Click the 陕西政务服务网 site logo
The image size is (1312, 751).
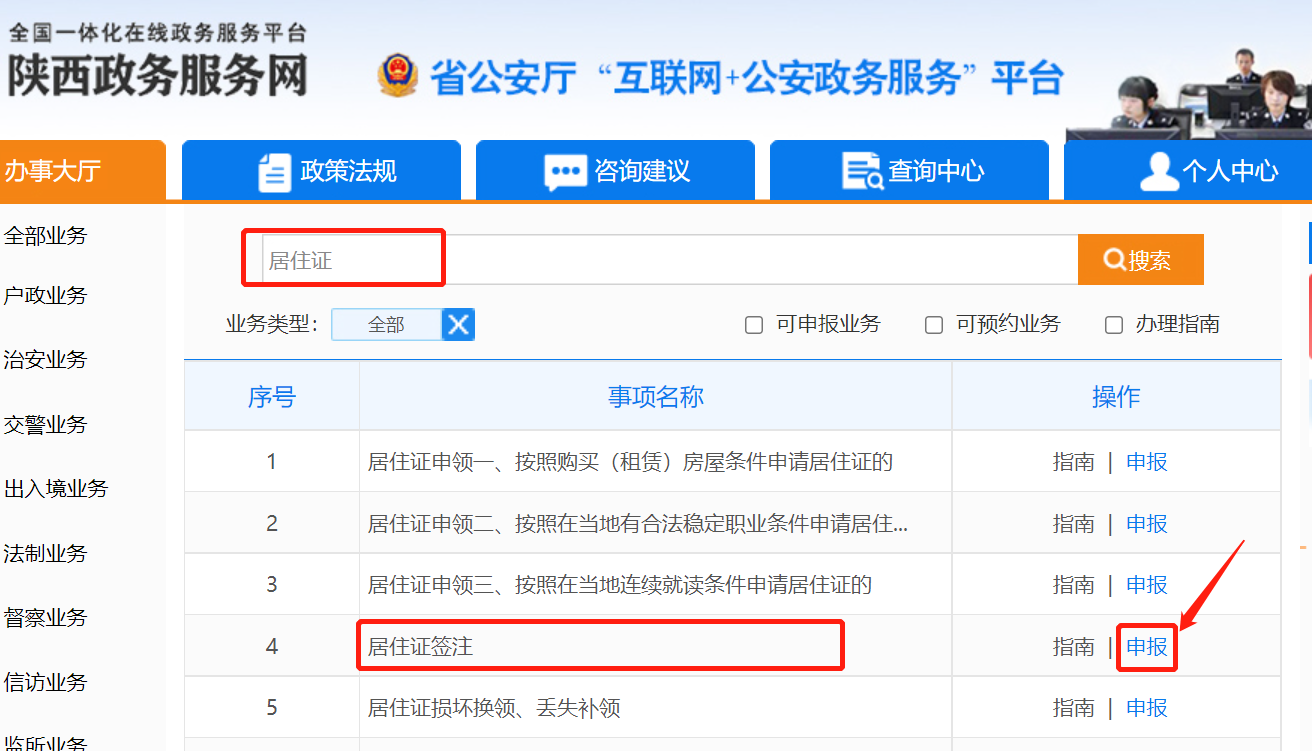coord(158,62)
